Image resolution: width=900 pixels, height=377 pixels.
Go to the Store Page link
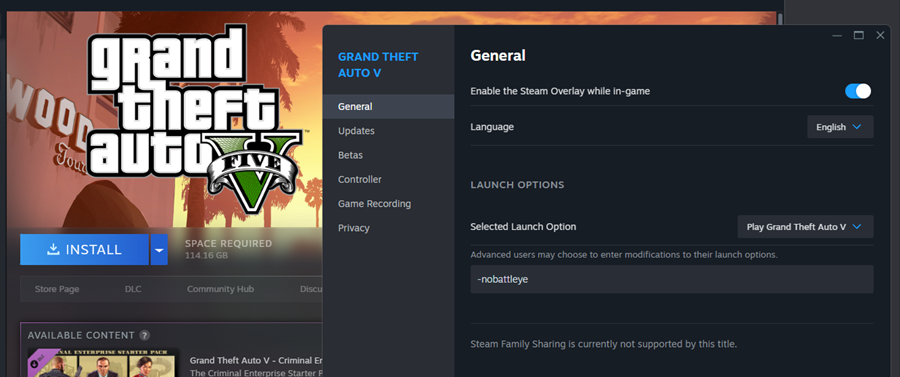coord(57,289)
